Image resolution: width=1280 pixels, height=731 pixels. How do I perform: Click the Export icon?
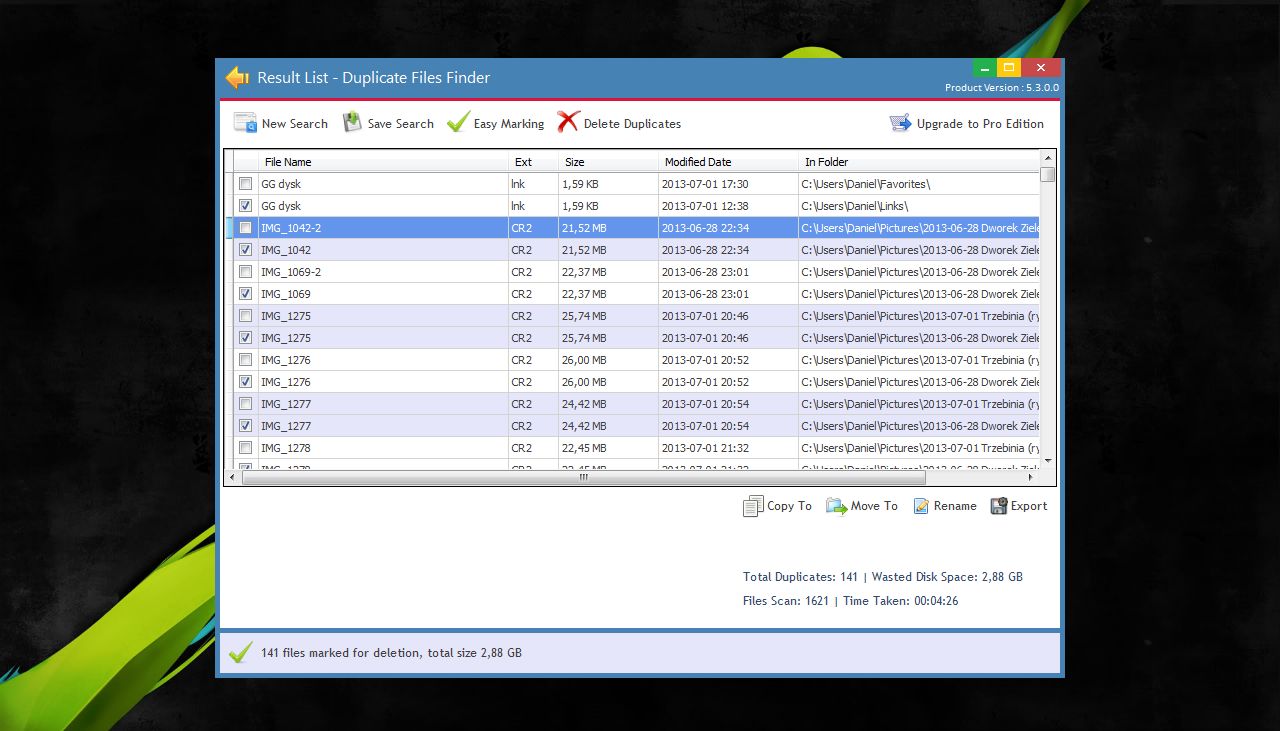(998, 506)
